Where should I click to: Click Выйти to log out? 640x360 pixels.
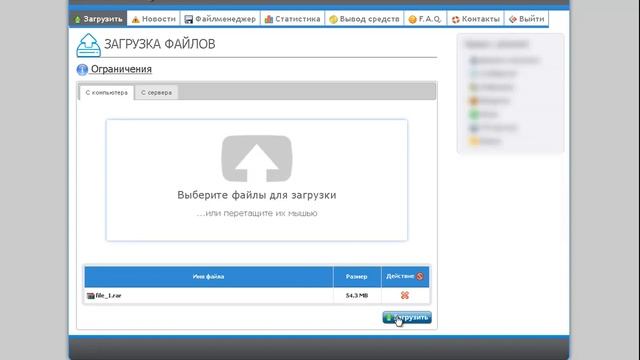click(527, 19)
